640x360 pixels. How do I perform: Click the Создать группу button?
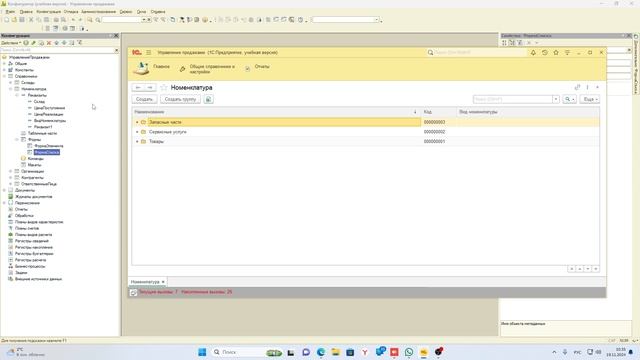click(x=180, y=99)
